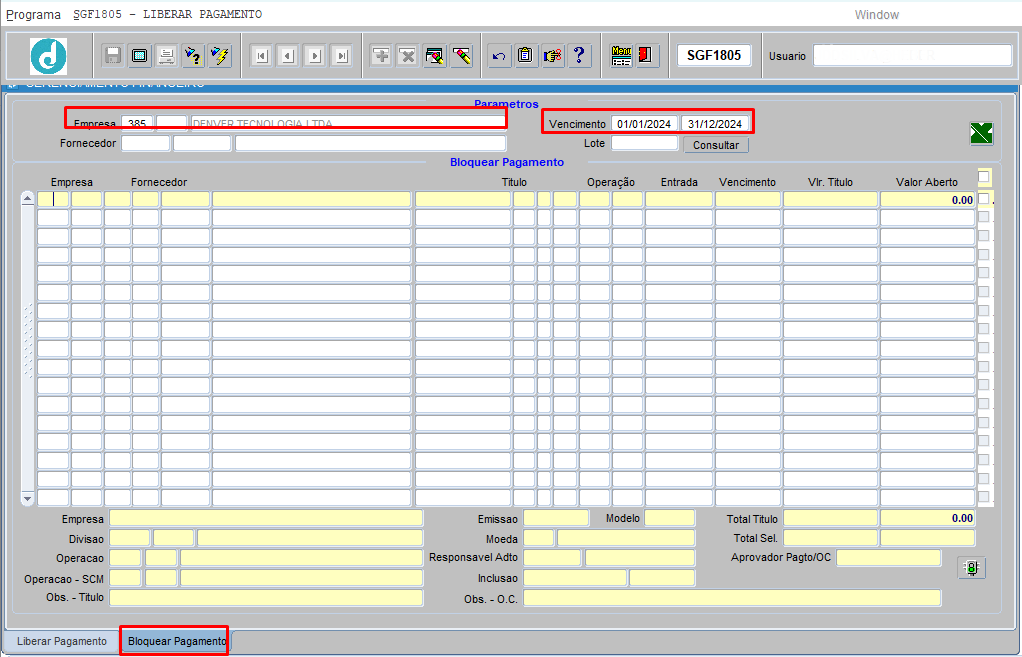Select the Bloquear Pagamento tab
1022x657 pixels.
point(177,641)
